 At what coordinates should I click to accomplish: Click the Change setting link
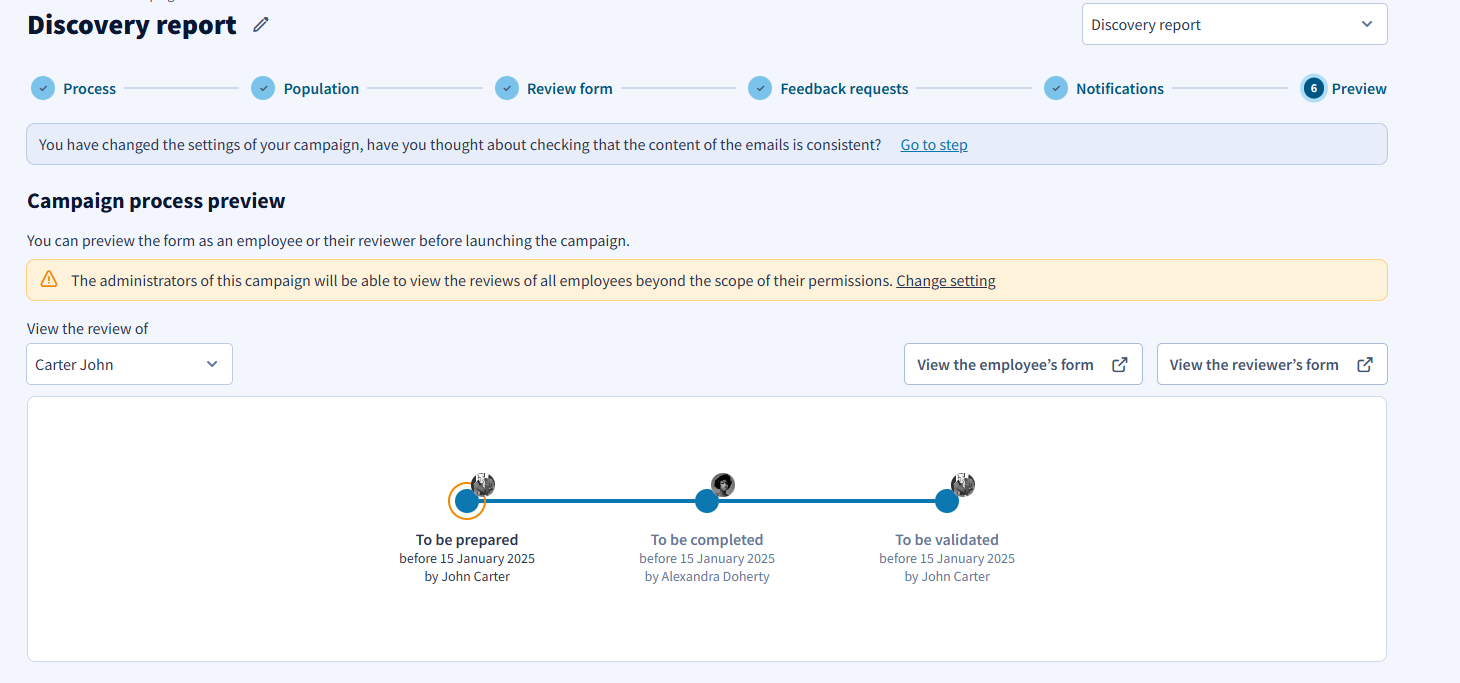tap(946, 281)
